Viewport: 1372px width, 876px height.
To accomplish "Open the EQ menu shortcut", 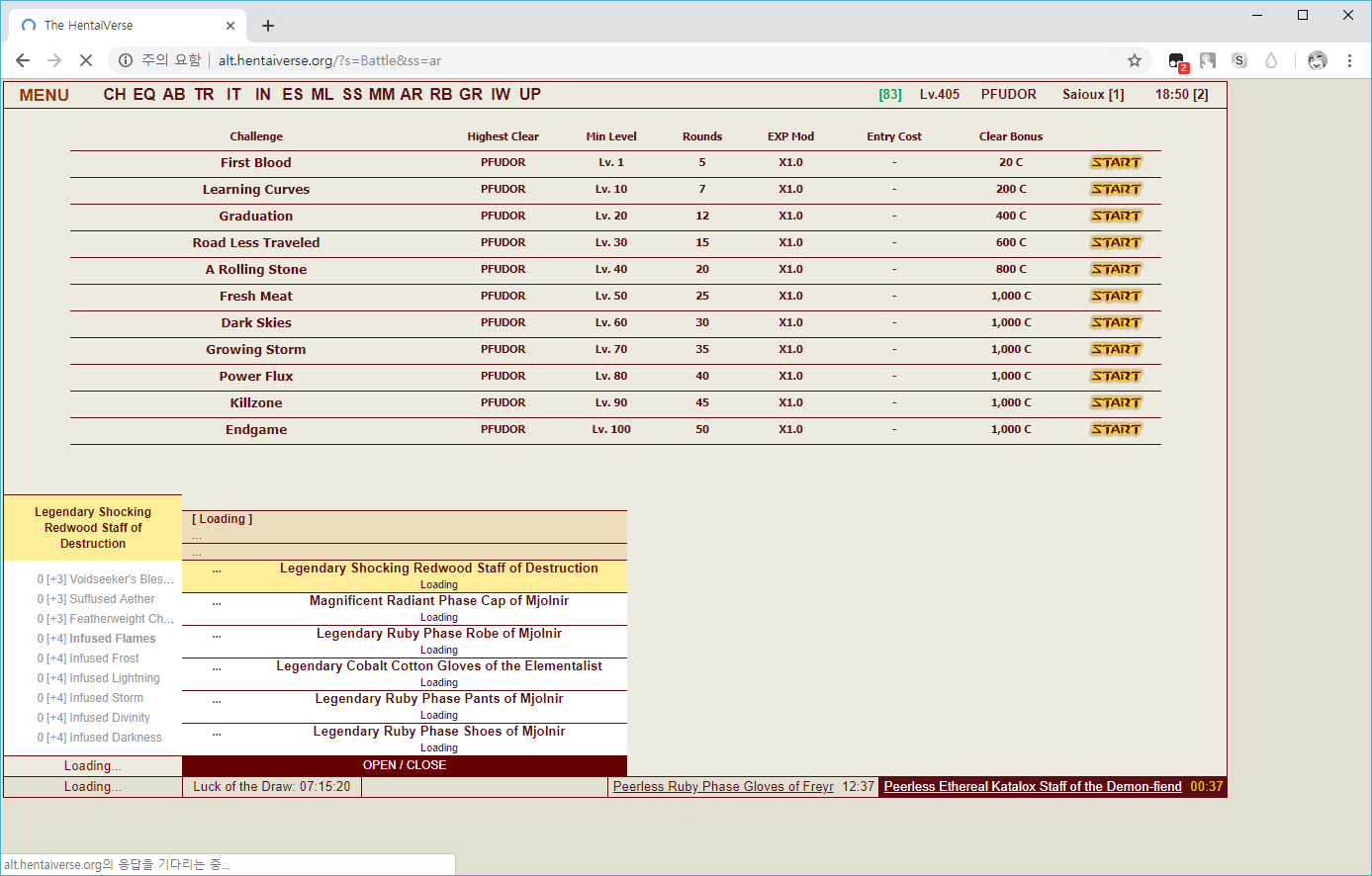I will [144, 94].
